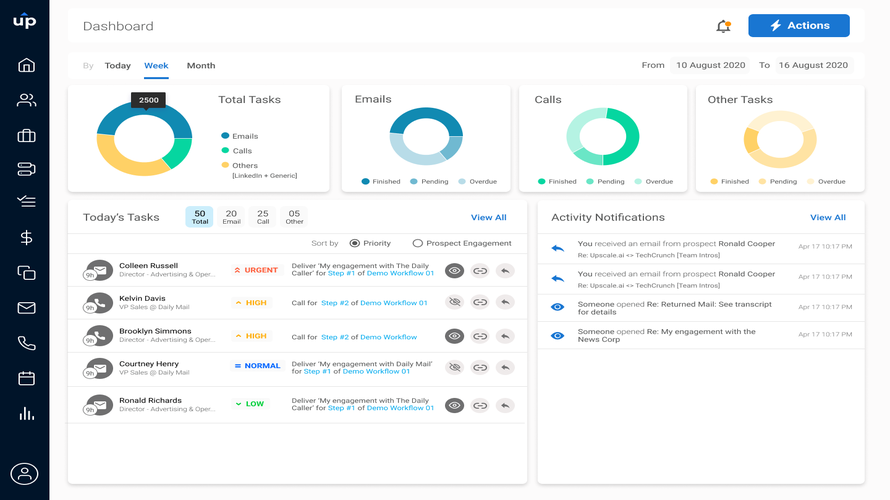Viewport: 890px width, 500px height.
Task: Open the bar chart reports icon
Action: 26,414
